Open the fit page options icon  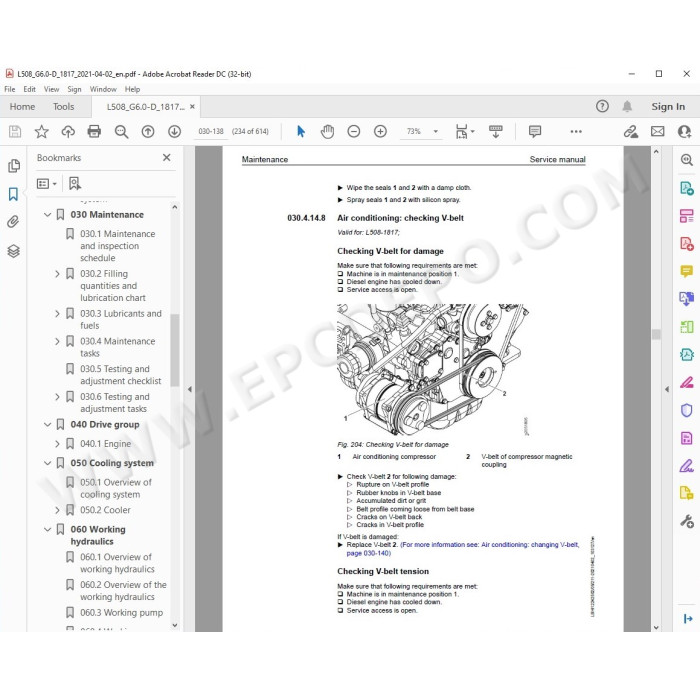click(464, 131)
